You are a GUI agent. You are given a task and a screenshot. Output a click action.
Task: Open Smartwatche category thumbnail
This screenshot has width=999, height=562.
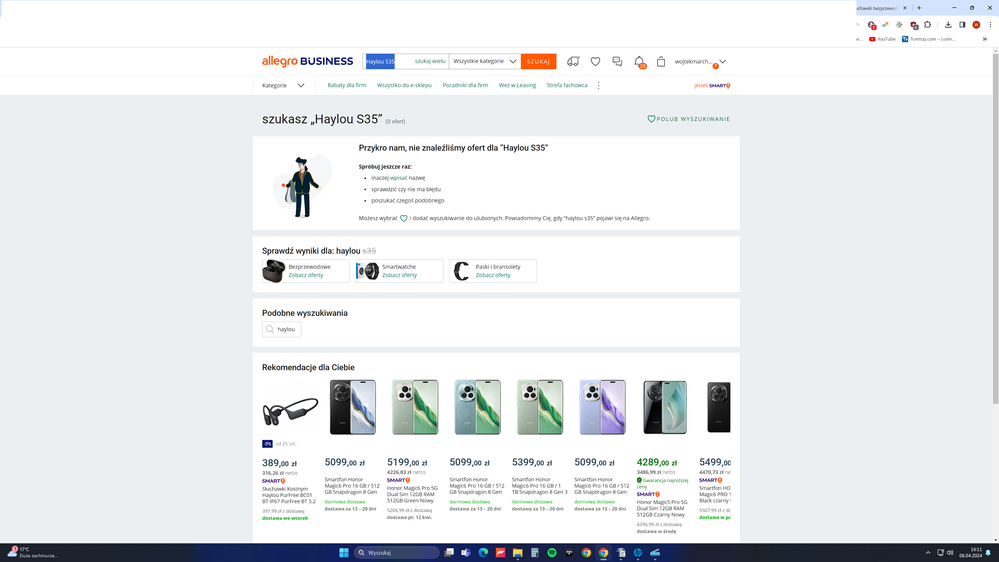(367, 271)
